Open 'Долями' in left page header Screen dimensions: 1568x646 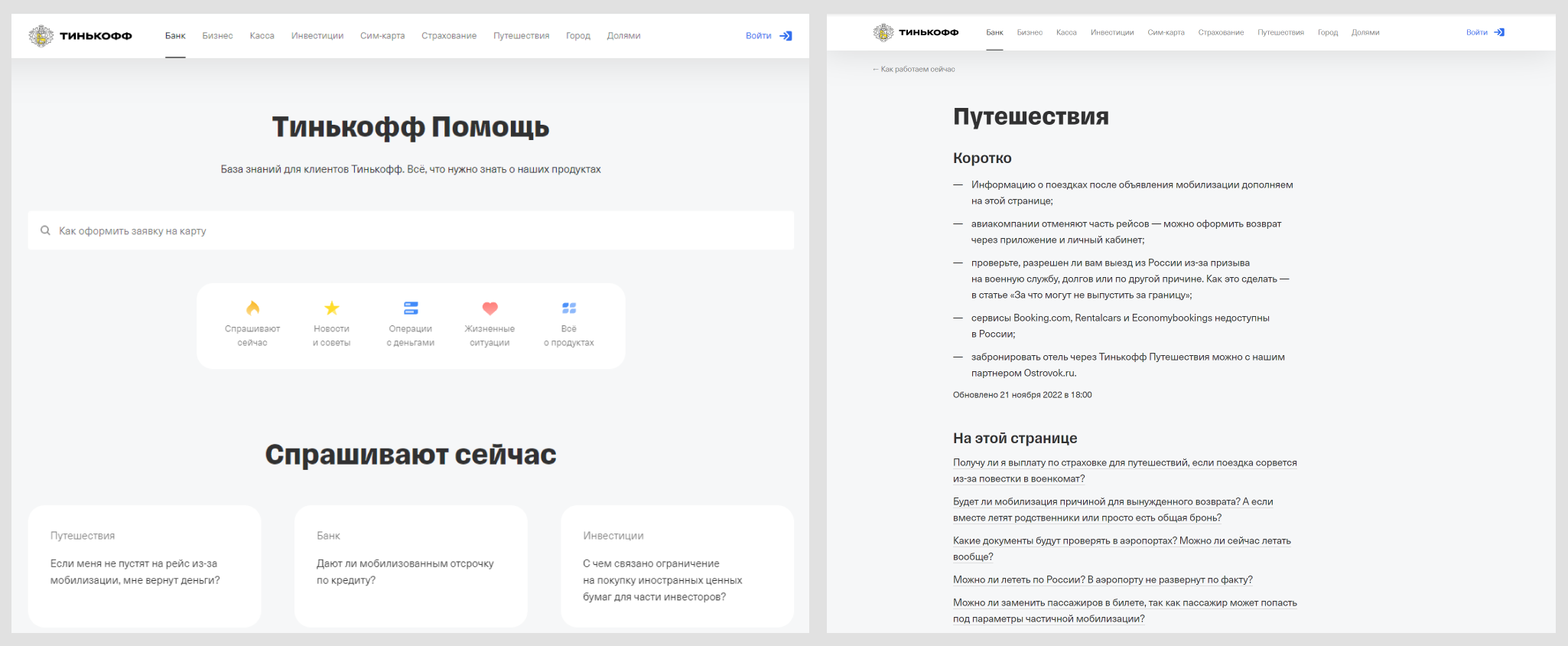tap(623, 36)
